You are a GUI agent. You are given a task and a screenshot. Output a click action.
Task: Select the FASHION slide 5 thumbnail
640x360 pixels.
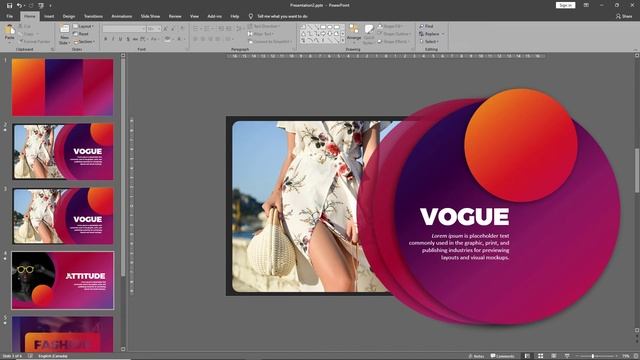click(x=63, y=334)
